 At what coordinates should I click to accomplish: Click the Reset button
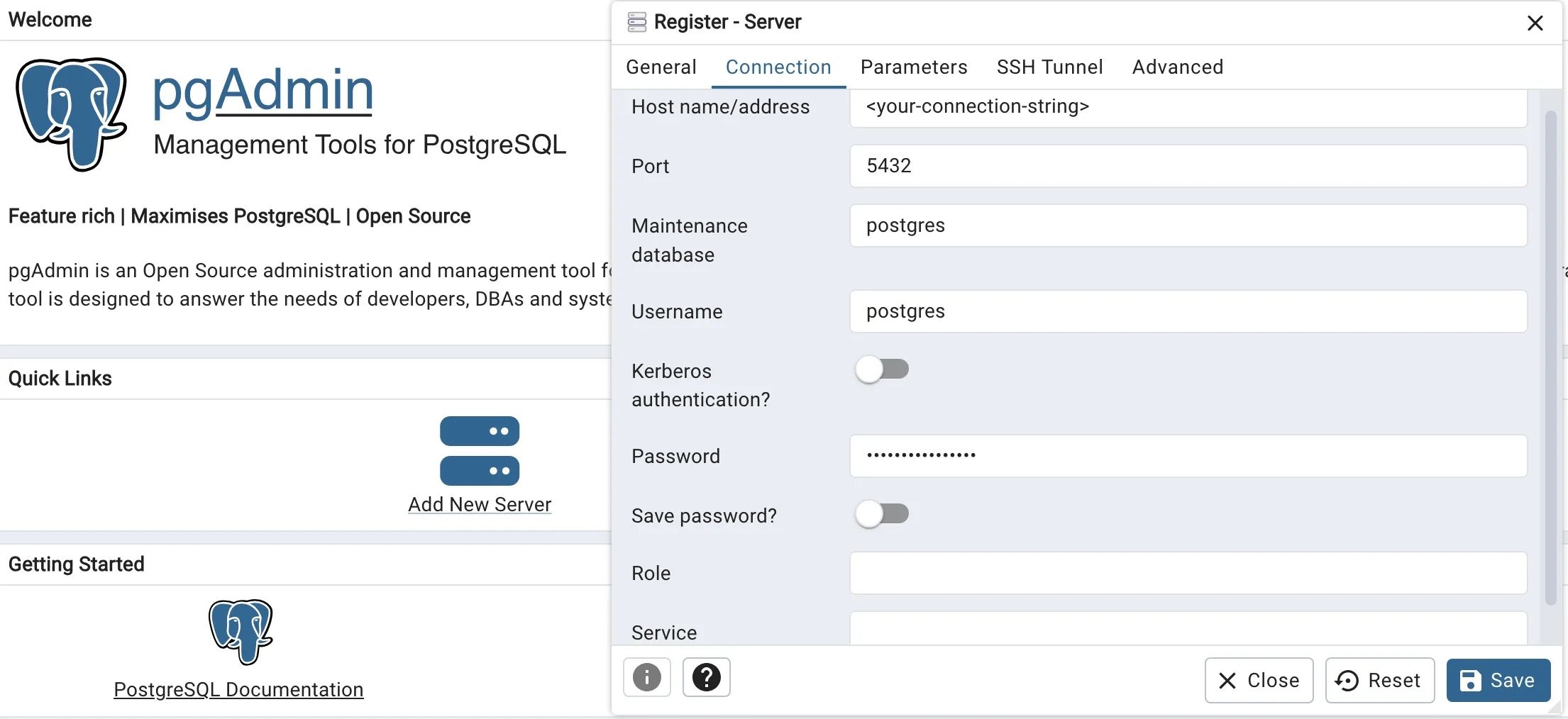[1380, 680]
